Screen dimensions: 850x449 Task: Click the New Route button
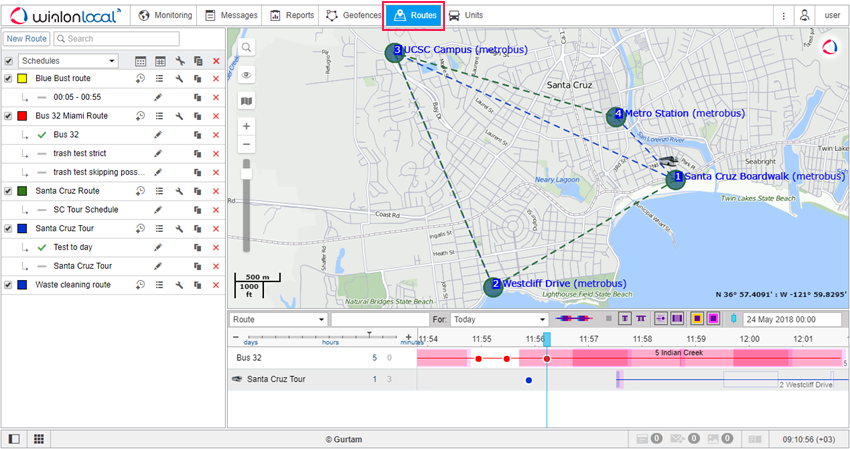[x=26, y=39]
